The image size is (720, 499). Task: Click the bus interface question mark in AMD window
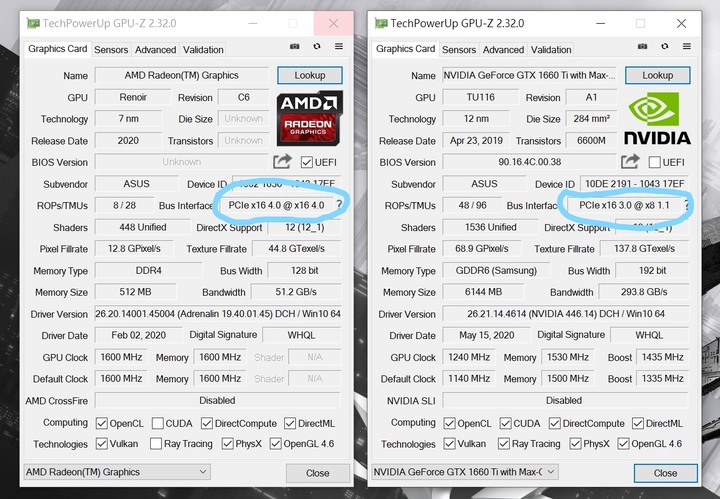[x=339, y=205]
